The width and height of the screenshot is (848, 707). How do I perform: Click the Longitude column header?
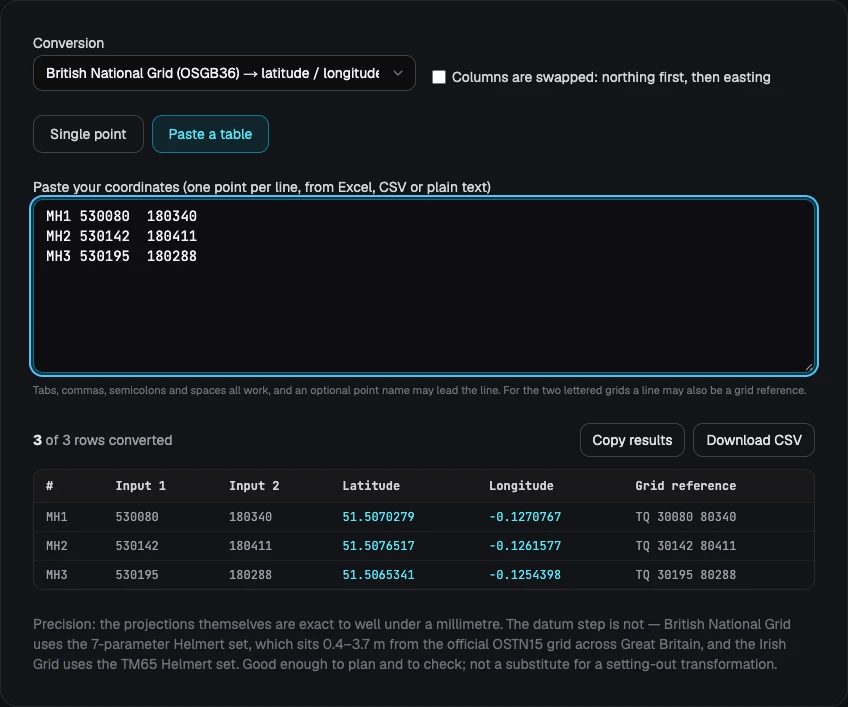pos(521,486)
